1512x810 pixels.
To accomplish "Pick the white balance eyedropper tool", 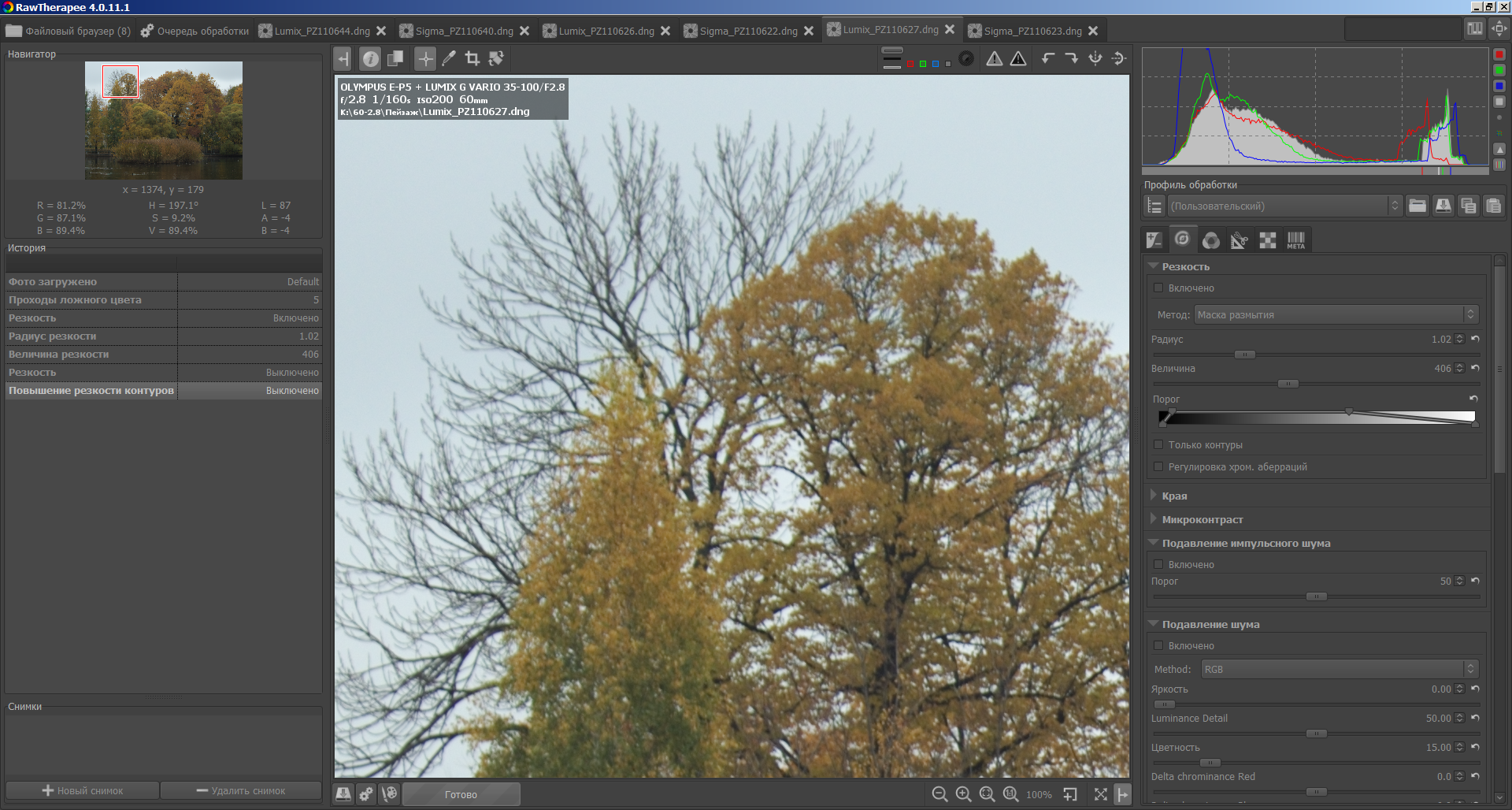I will (x=449, y=58).
